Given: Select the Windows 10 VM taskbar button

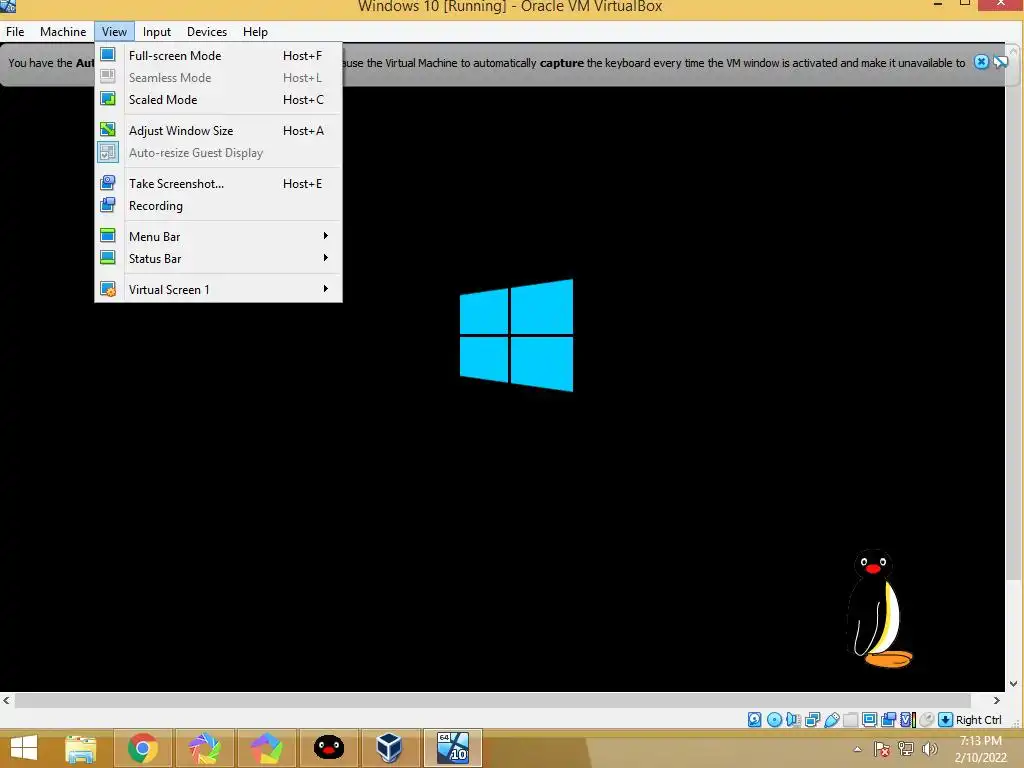Looking at the screenshot, I should (x=453, y=748).
